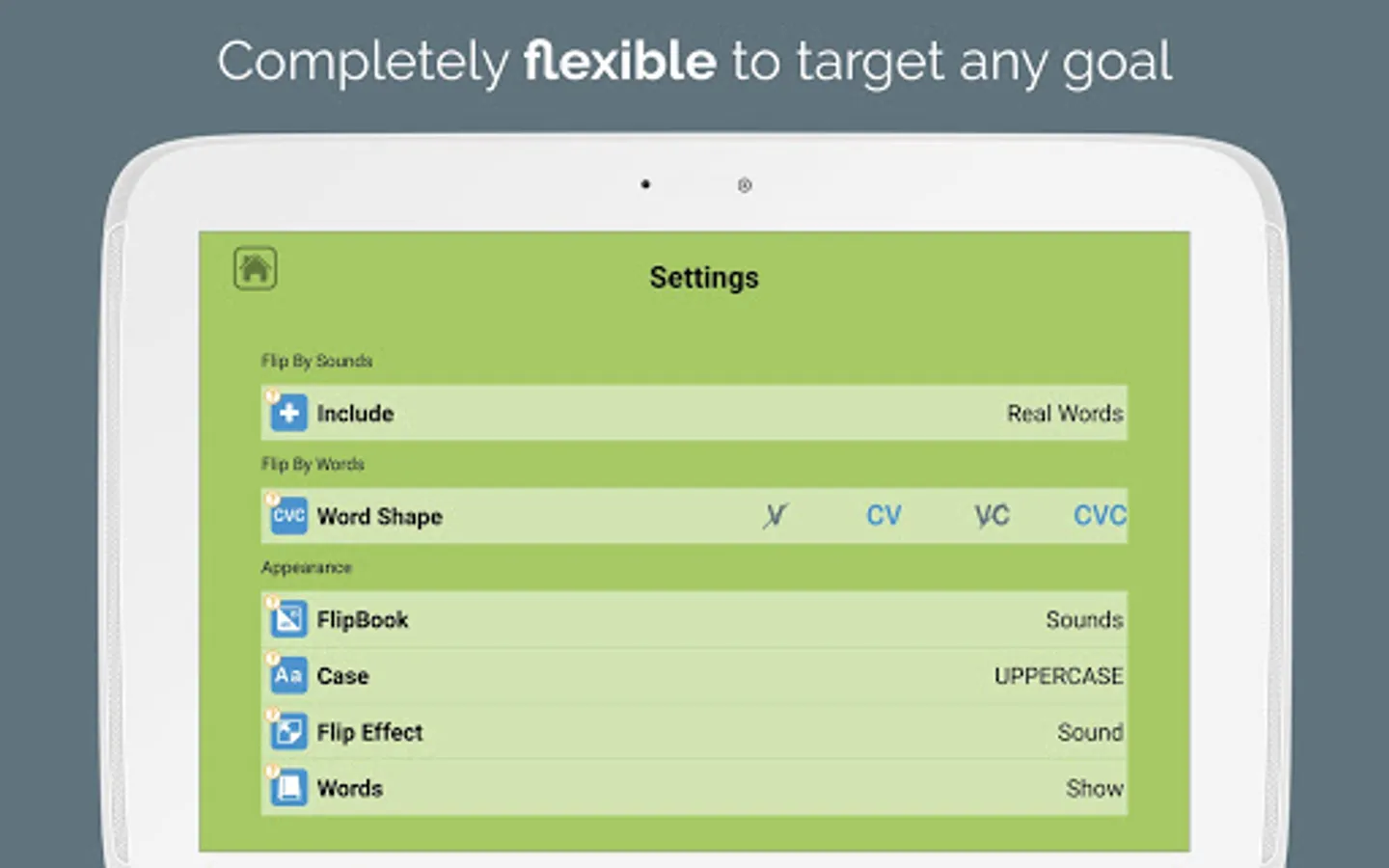The height and width of the screenshot is (868, 1389).
Task: Click the Words book icon
Action: [288, 788]
